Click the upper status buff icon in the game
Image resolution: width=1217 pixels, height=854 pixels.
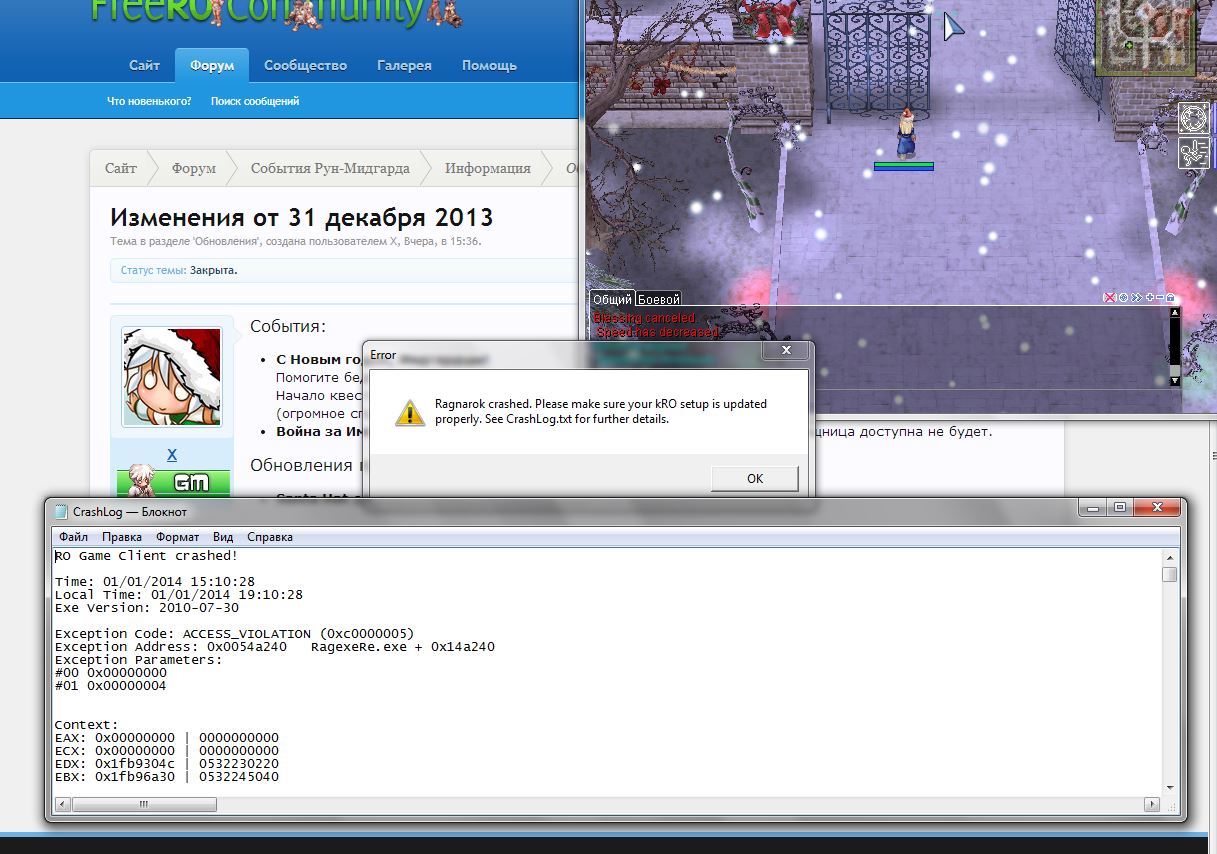click(1193, 118)
